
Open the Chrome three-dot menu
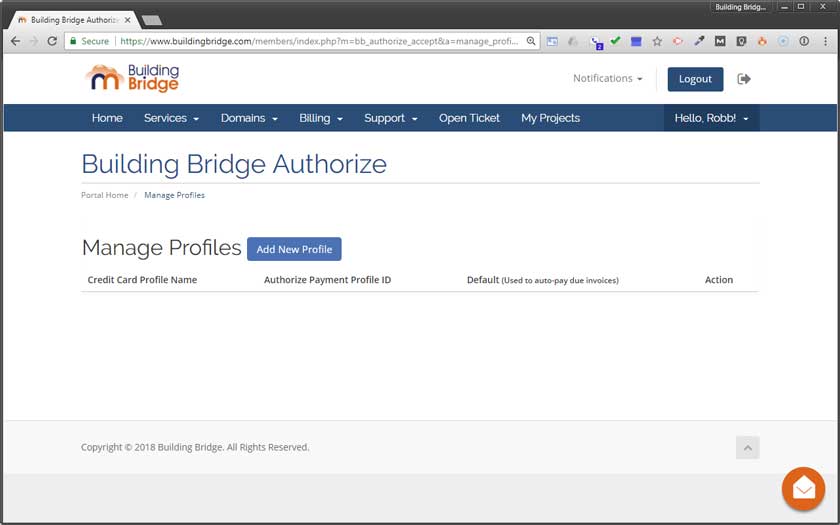pyautogui.click(x=826, y=41)
